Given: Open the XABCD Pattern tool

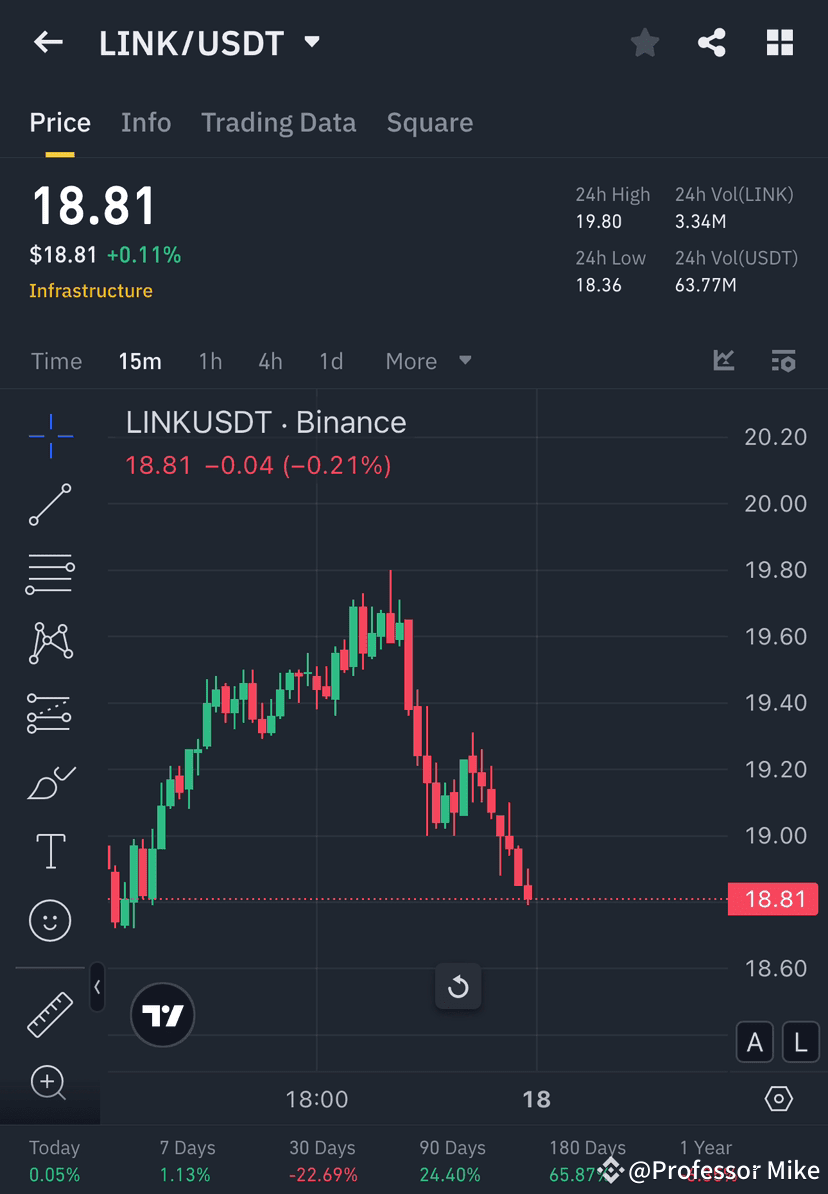Looking at the screenshot, I should pos(50,642).
